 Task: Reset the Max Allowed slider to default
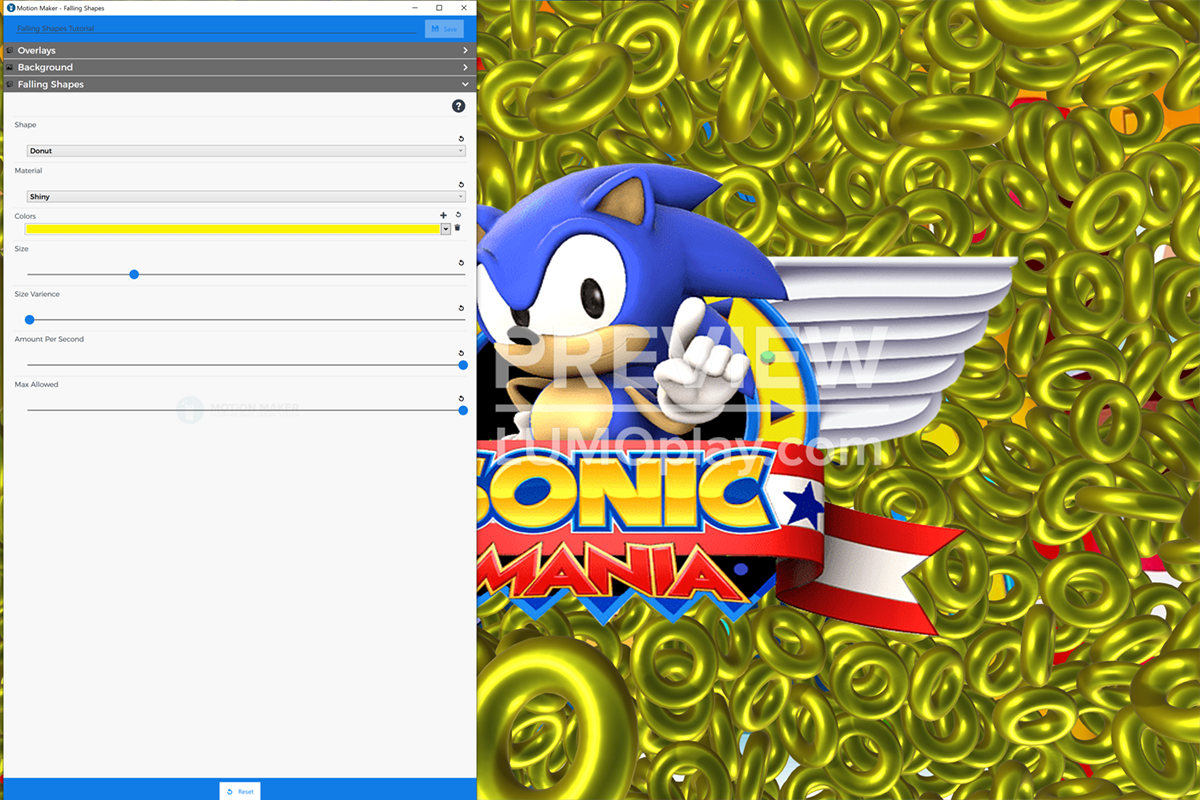pos(461,398)
